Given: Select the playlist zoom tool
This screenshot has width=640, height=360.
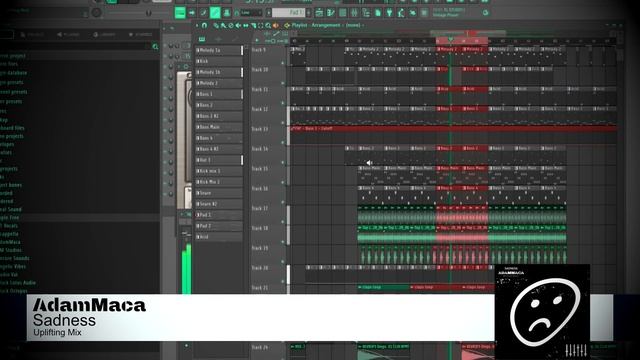Looking at the screenshot, I should 268,25.
